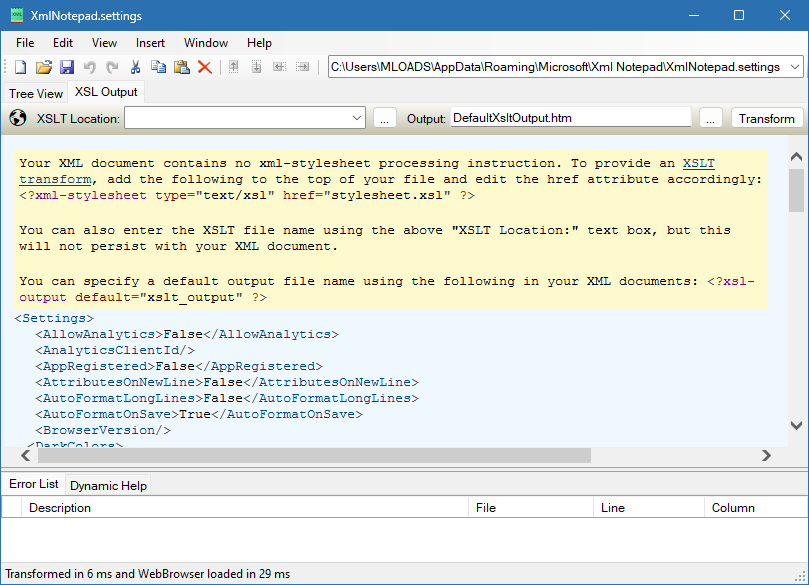Open the Help menu

point(259,43)
